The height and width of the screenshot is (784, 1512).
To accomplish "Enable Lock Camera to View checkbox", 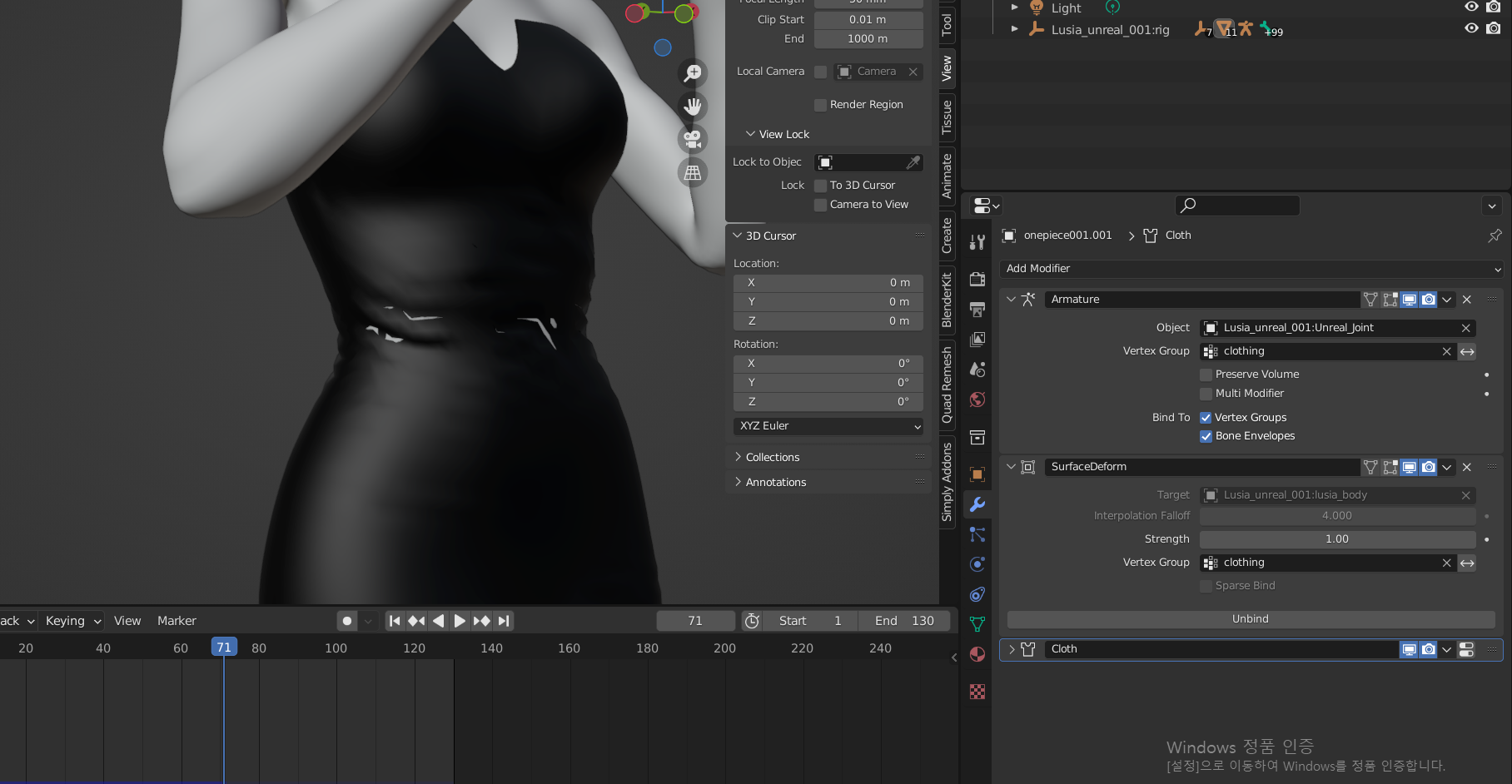I will point(820,205).
